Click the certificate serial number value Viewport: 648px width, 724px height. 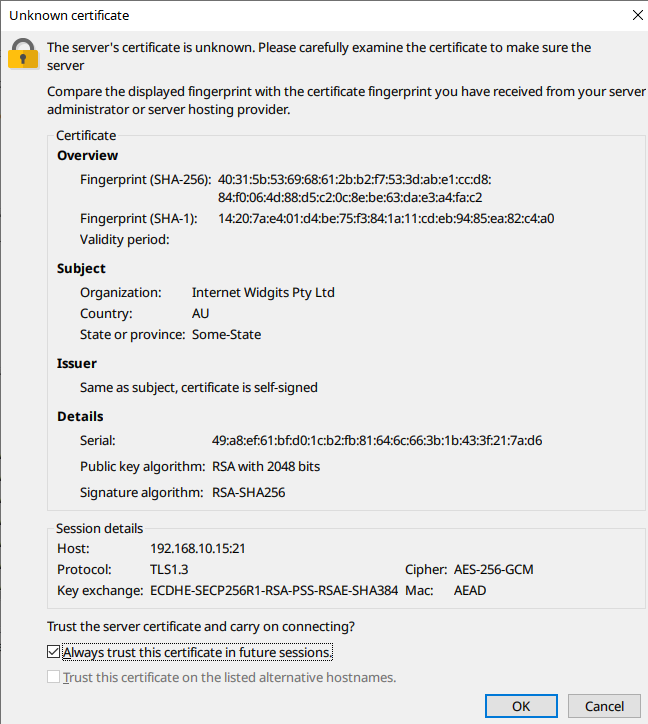377,440
